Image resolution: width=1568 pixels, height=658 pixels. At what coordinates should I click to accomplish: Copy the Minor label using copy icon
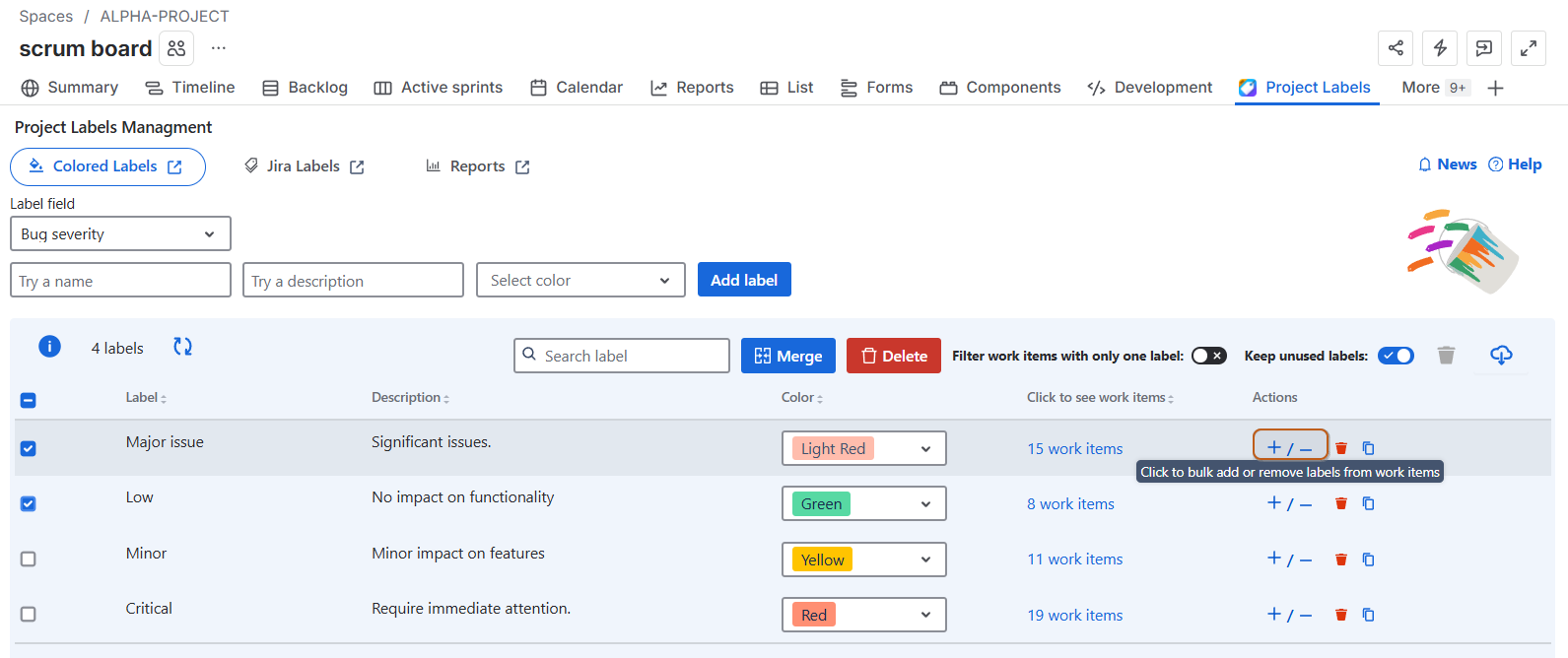1368,559
